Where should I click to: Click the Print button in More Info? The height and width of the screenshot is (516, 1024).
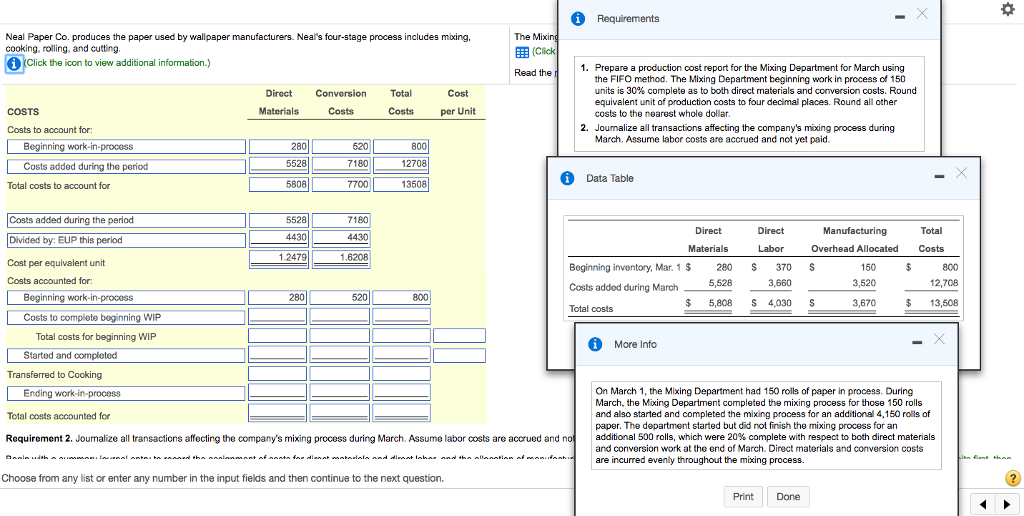(743, 497)
